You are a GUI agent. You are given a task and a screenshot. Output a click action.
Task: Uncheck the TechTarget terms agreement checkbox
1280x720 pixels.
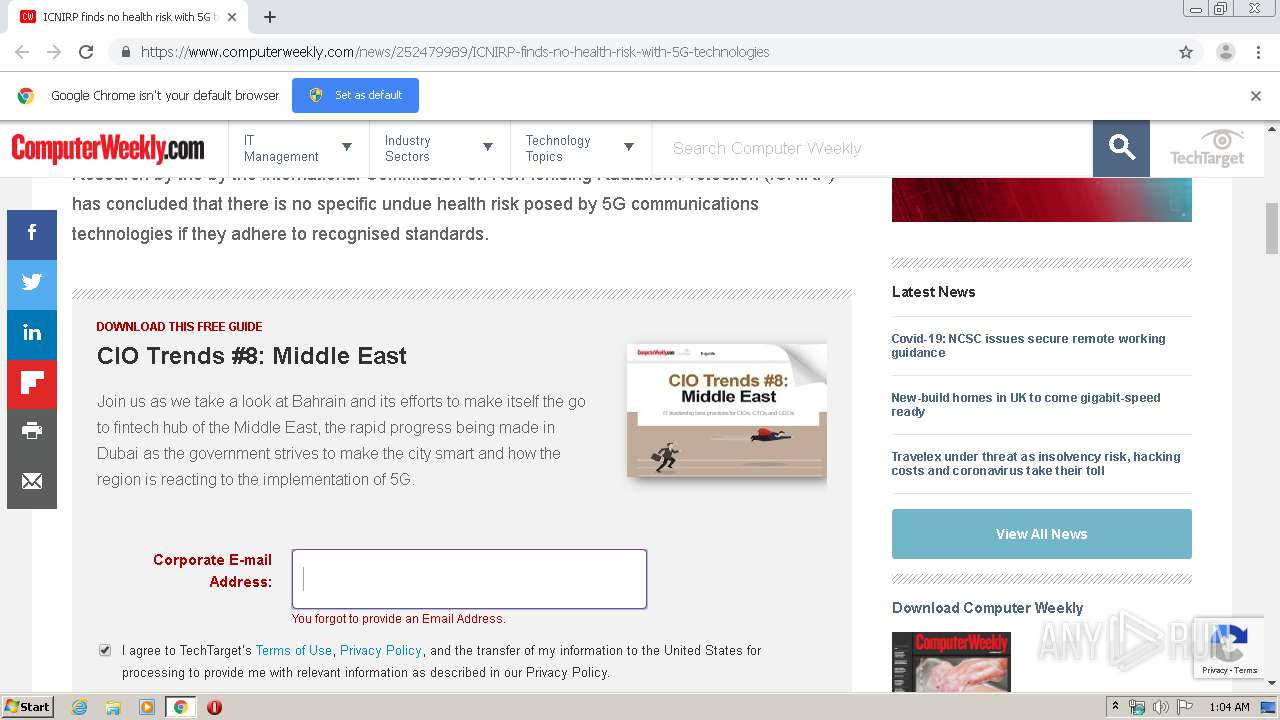pos(105,650)
